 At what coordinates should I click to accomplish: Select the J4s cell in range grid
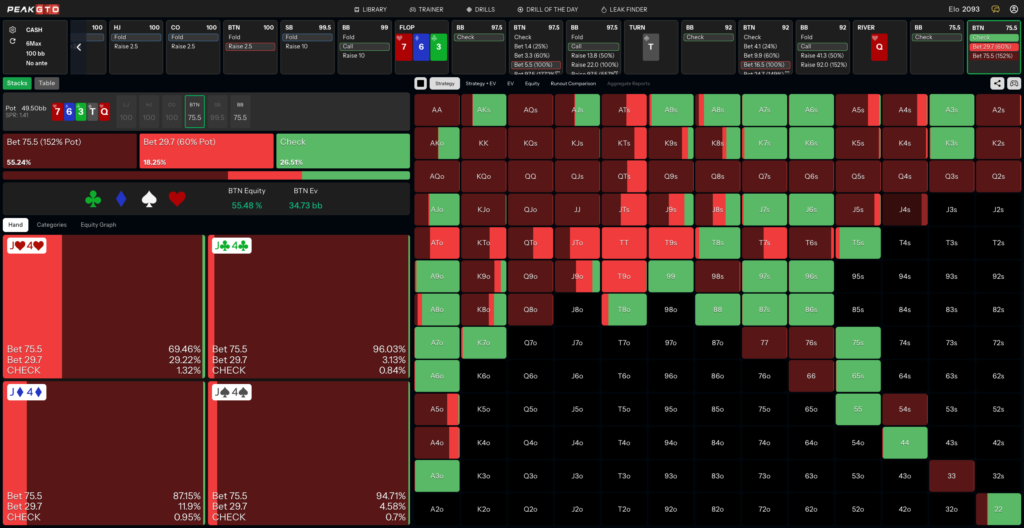point(904,210)
